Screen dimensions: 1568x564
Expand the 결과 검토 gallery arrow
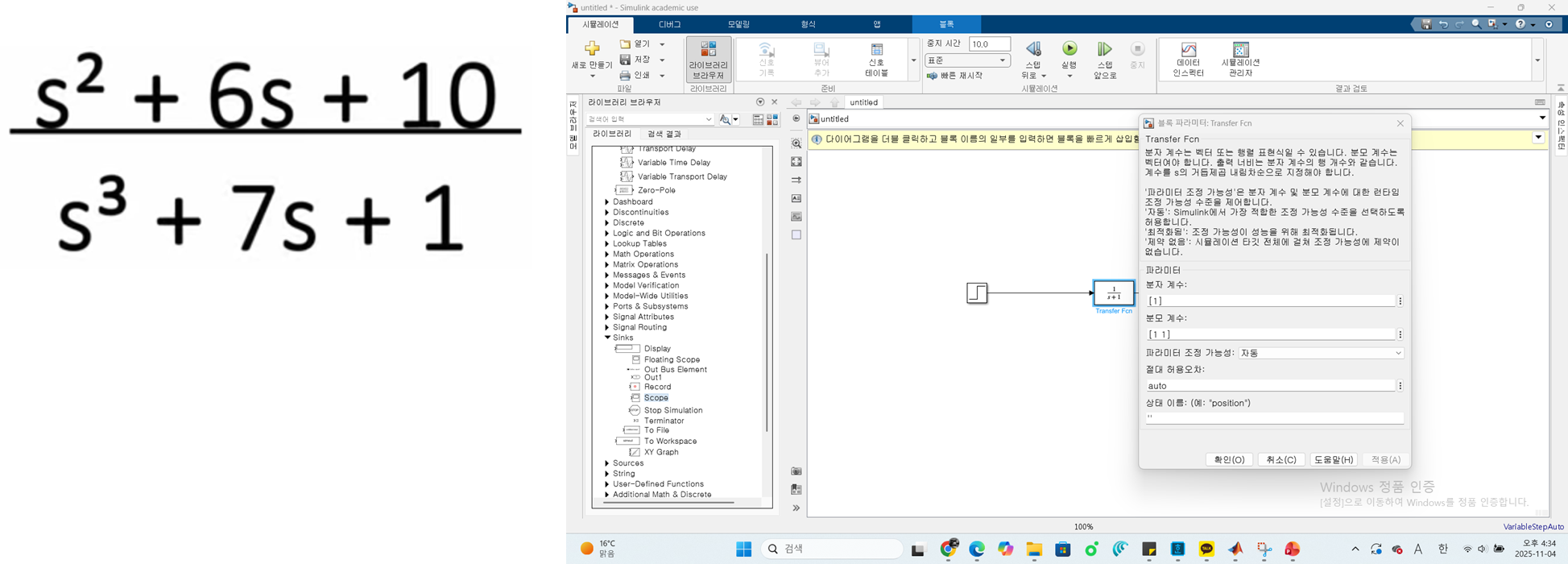click(x=1537, y=60)
